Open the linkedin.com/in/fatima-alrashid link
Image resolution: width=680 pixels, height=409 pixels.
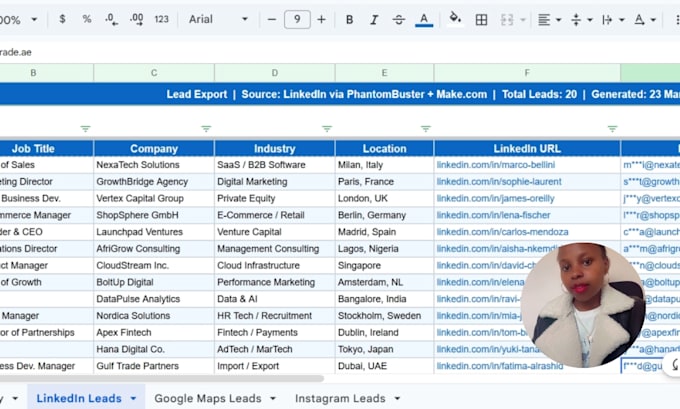coord(500,366)
